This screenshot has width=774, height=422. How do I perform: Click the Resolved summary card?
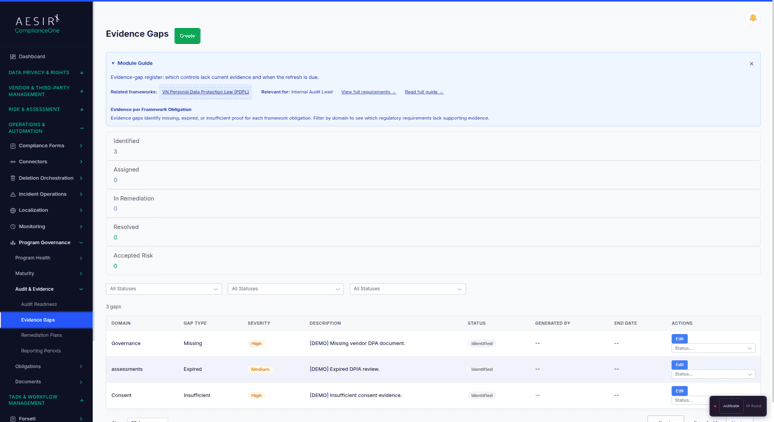click(433, 232)
